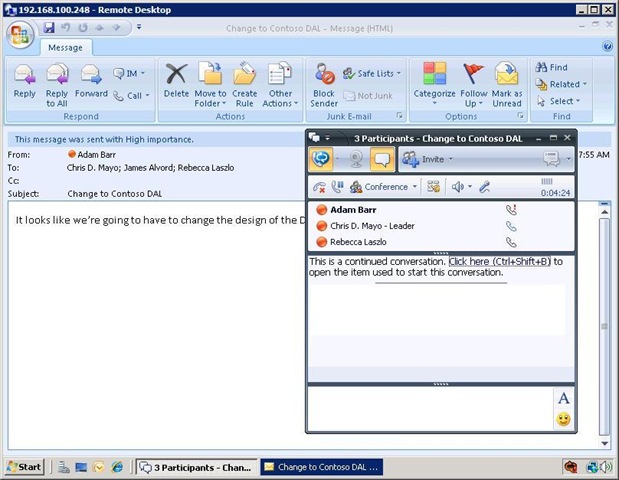Click the chat options icon right of Invite
This screenshot has width=619, height=480.
point(551,159)
